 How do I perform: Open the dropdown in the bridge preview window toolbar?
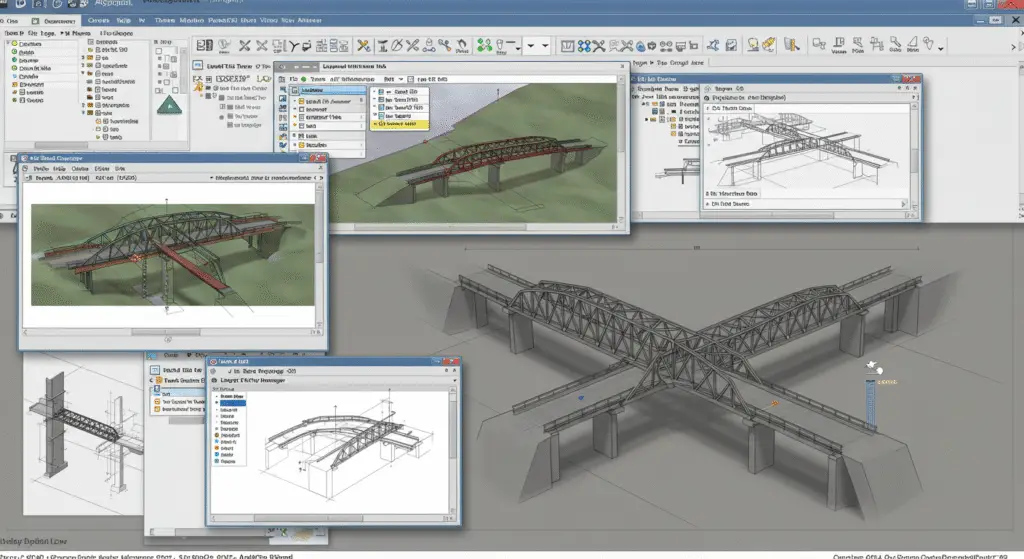click(212, 178)
